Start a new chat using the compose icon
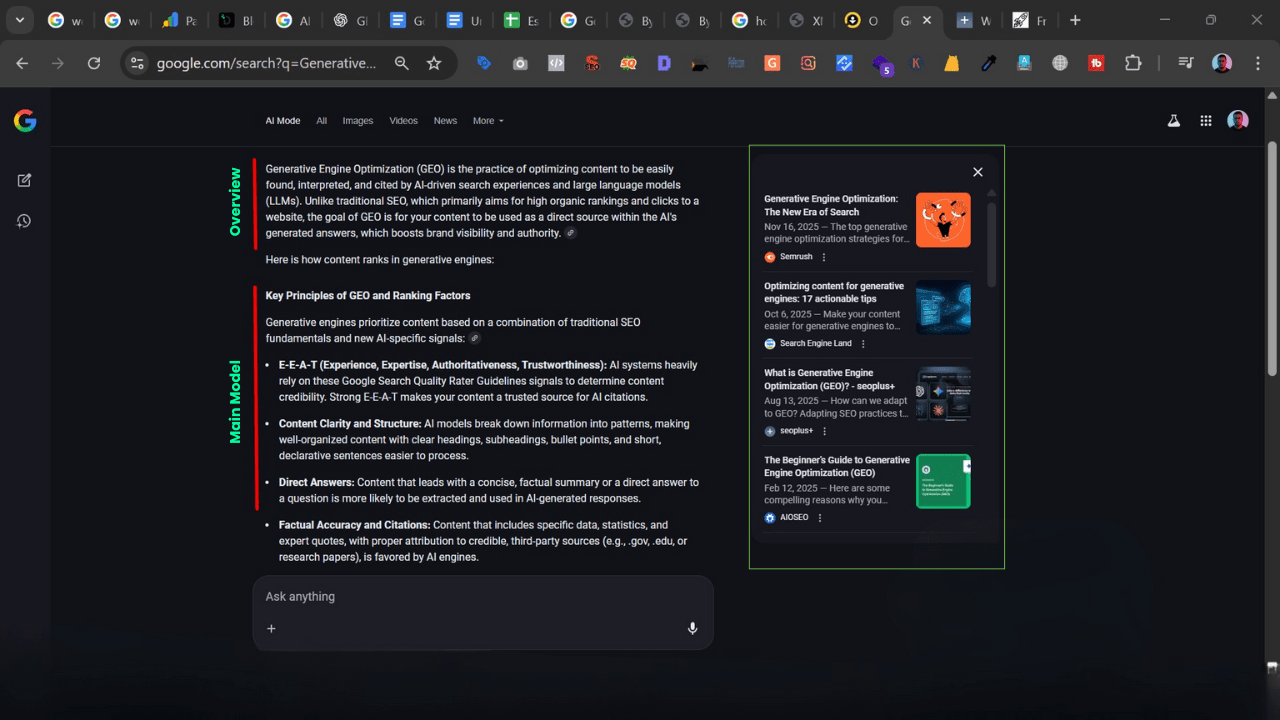This screenshot has width=1280, height=720. click(x=24, y=180)
